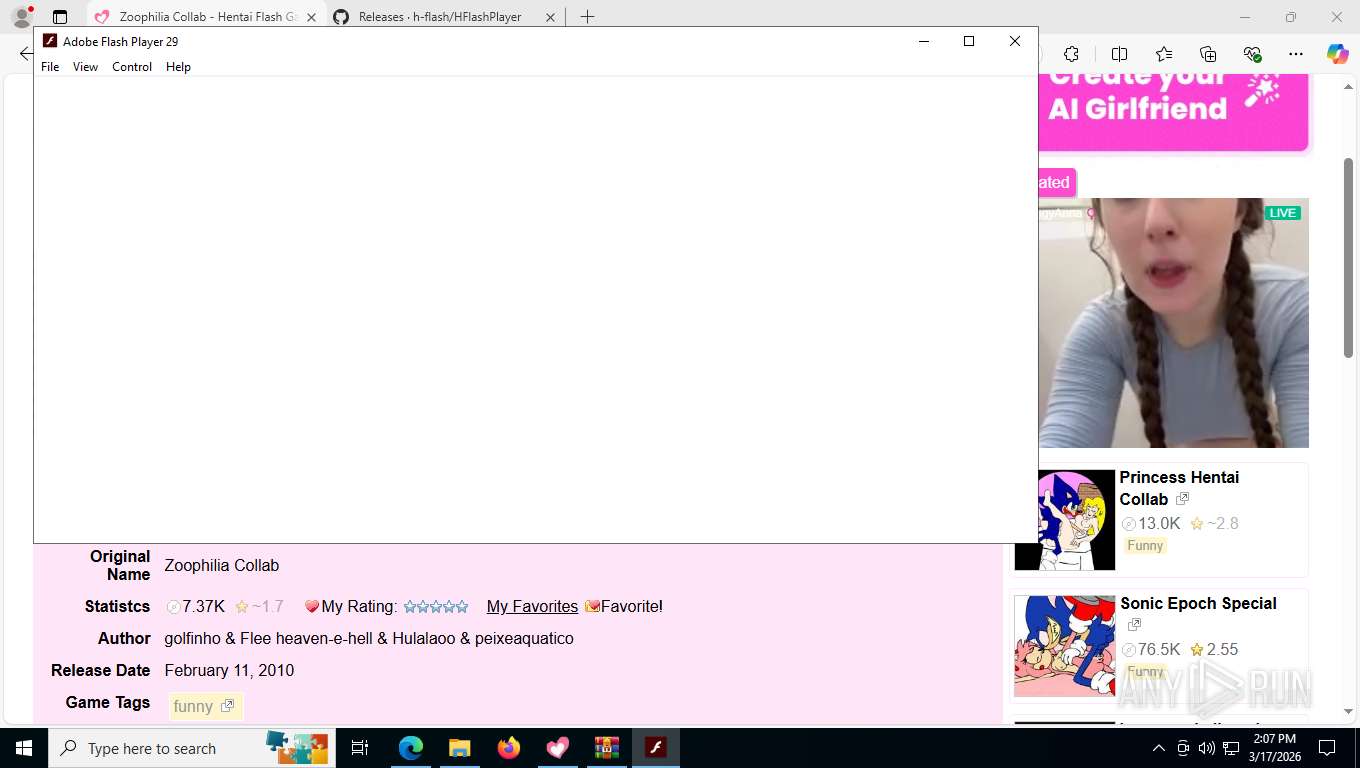Set My Rating to five stars
1360x768 pixels.
tap(462, 606)
